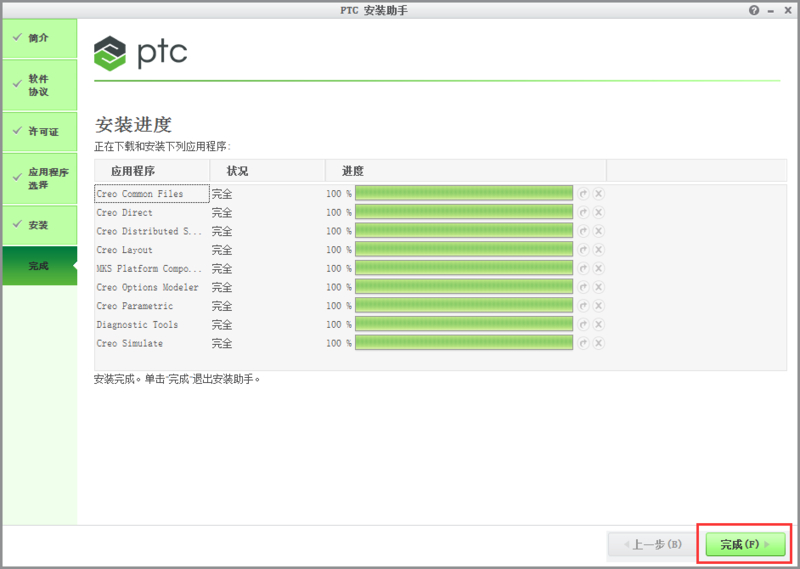This screenshot has height=569, width=800.
Task: Click 100 % value for Creo Options Modeler
Action: [339, 287]
